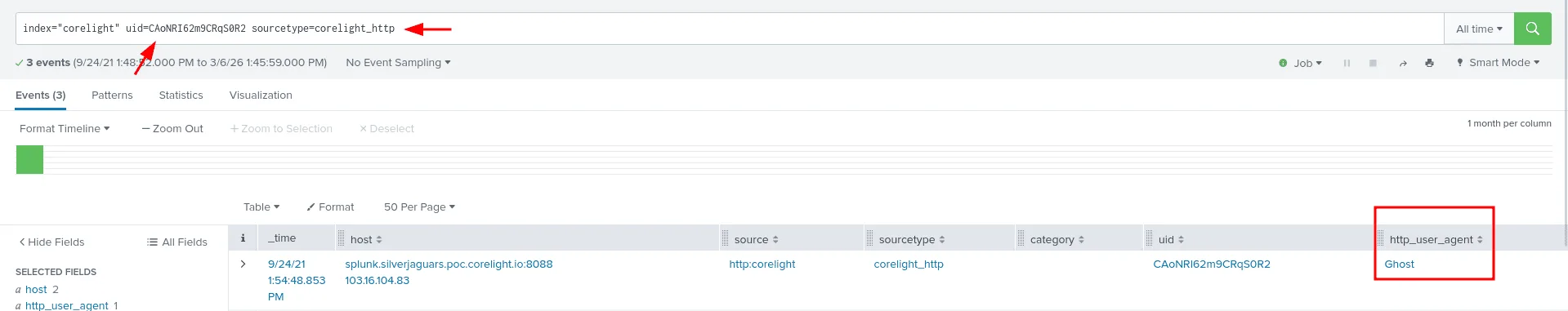Sort by category column
The image size is (1568, 311).
pyautogui.click(x=1057, y=240)
